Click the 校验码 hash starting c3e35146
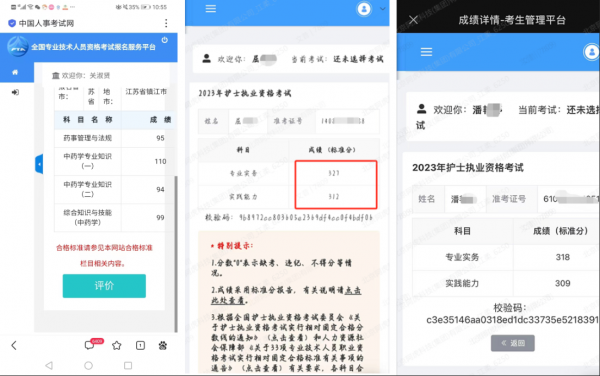 pos(513,320)
